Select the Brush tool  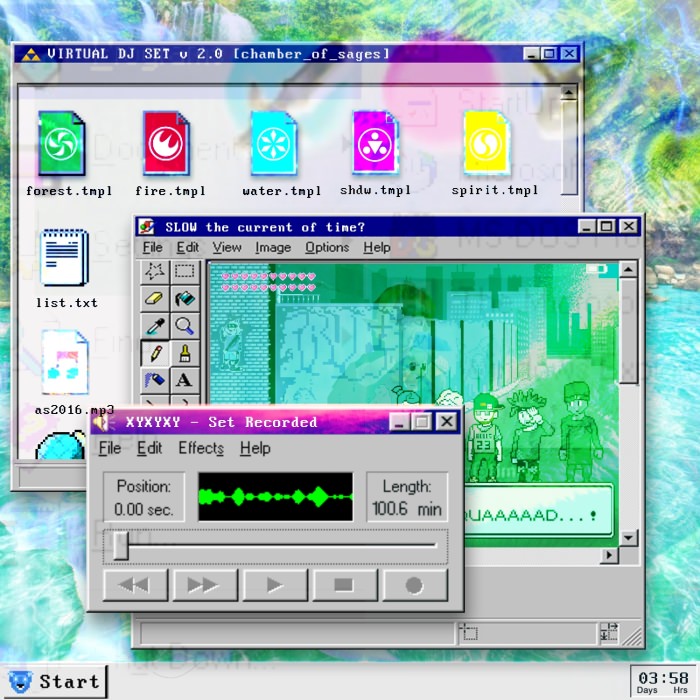184,354
